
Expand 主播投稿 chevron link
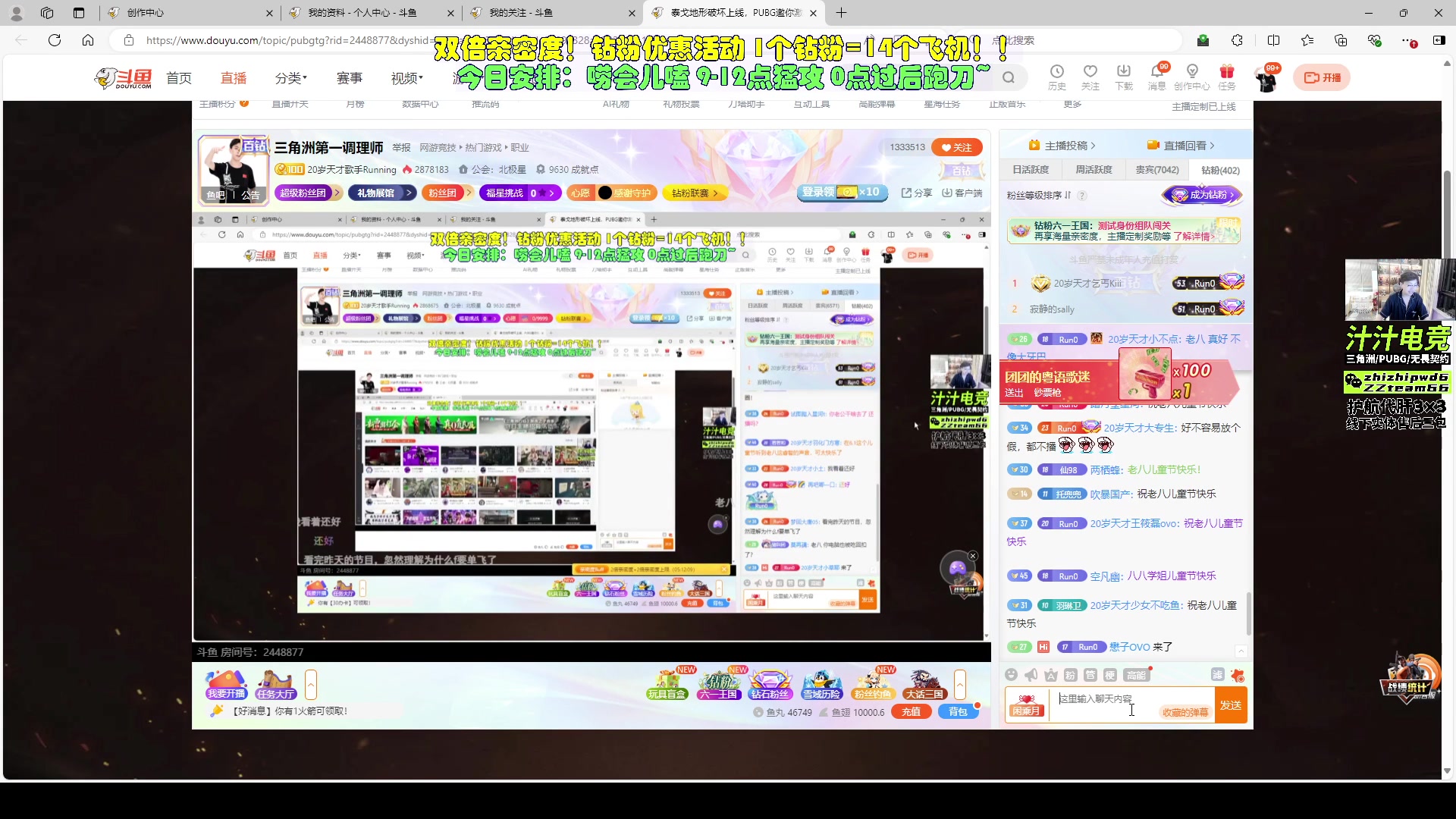coord(1062,146)
